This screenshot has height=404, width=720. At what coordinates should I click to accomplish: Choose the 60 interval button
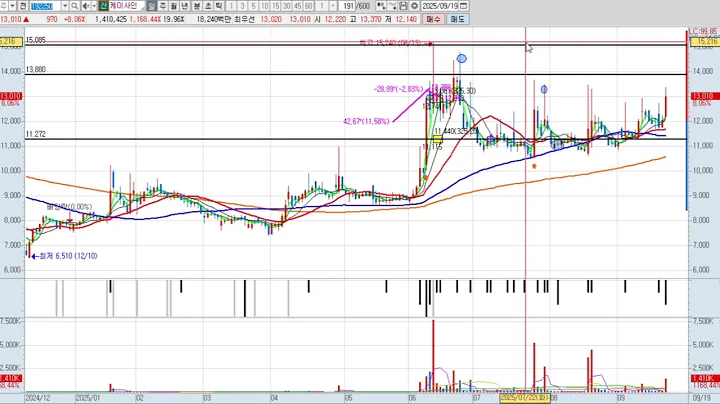point(309,6)
